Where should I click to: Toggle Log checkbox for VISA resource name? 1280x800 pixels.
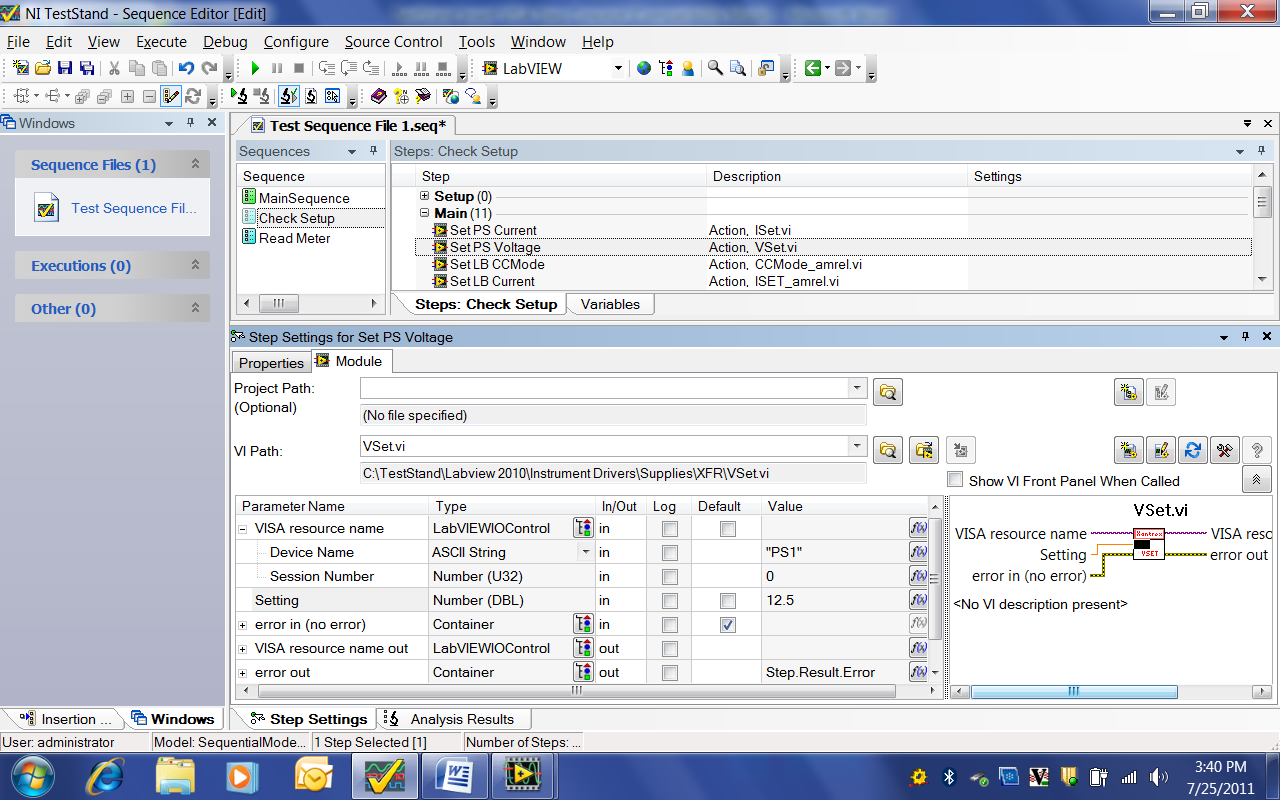(x=670, y=529)
